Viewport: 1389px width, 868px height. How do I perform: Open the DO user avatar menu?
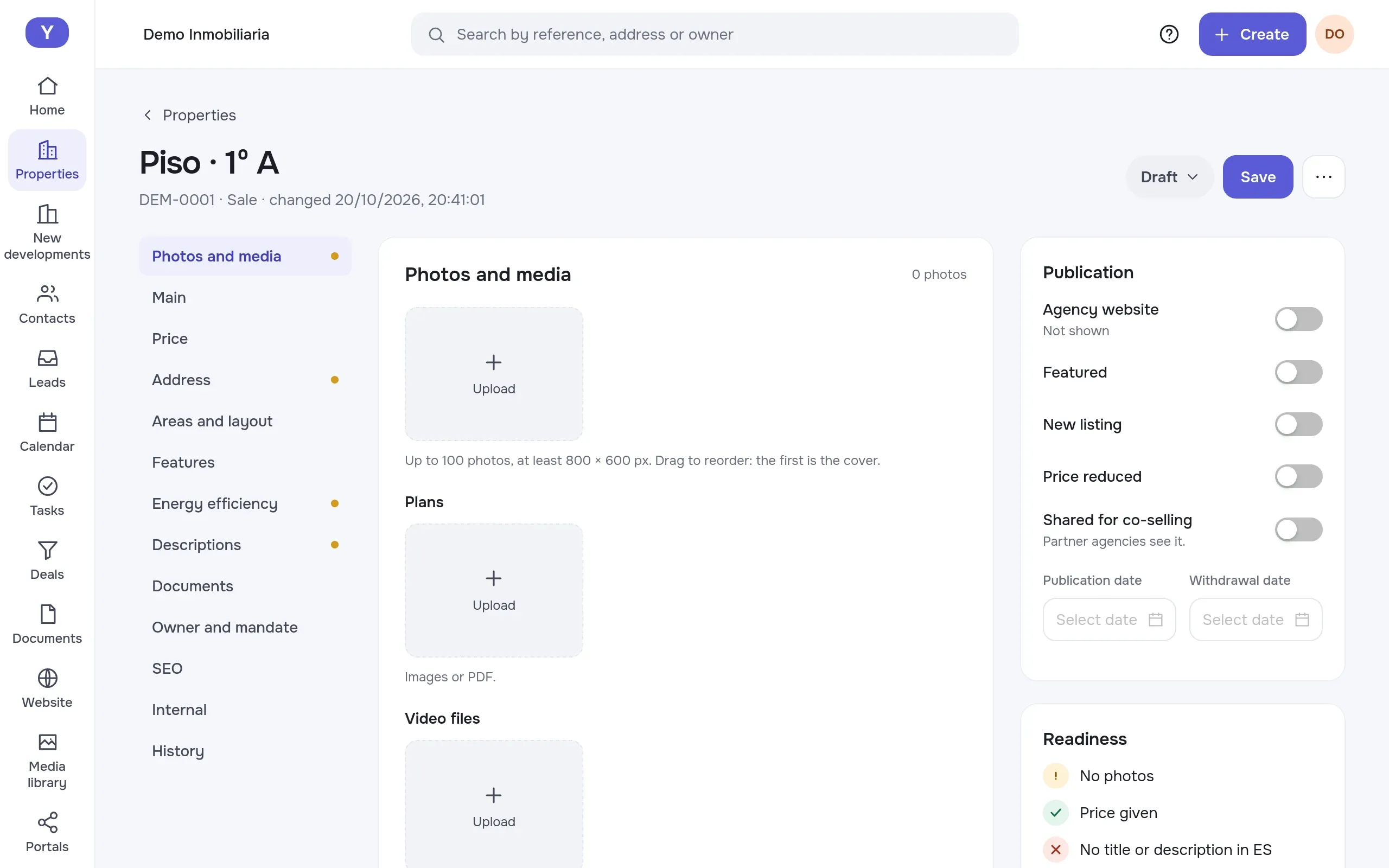[x=1335, y=34]
